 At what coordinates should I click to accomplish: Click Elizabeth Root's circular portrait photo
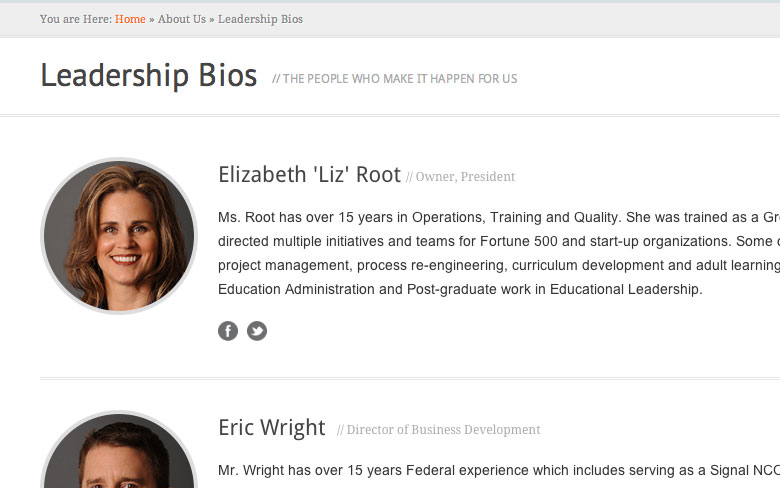(119, 236)
